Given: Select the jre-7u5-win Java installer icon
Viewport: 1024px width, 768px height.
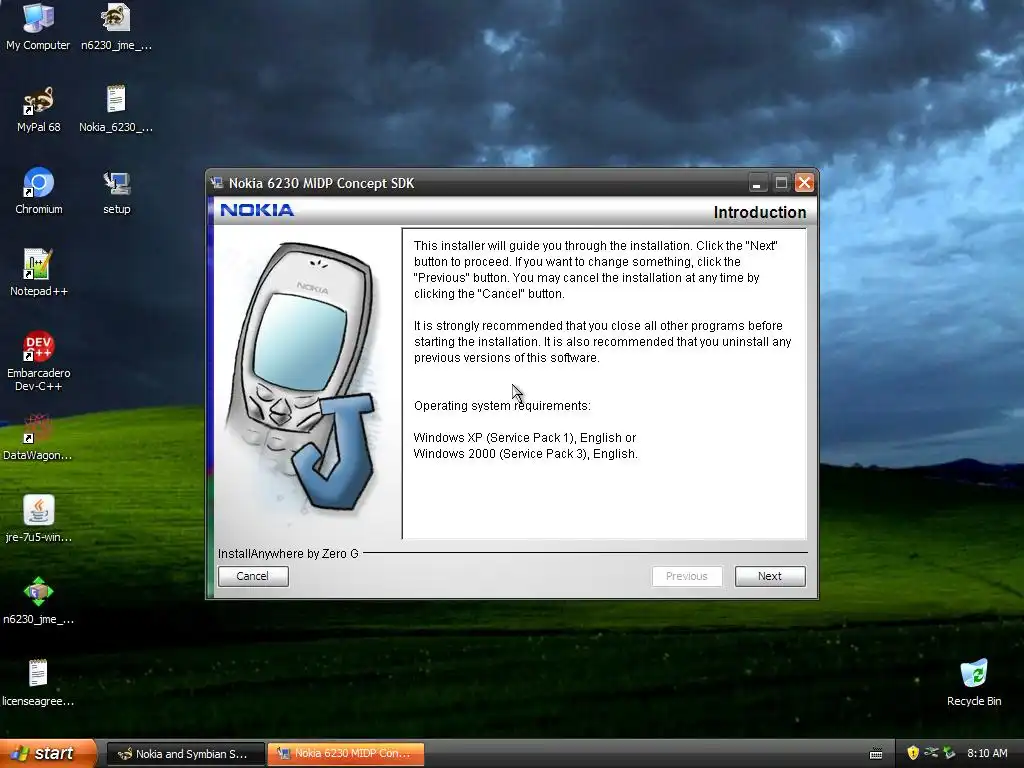Looking at the screenshot, I should pyautogui.click(x=39, y=519).
